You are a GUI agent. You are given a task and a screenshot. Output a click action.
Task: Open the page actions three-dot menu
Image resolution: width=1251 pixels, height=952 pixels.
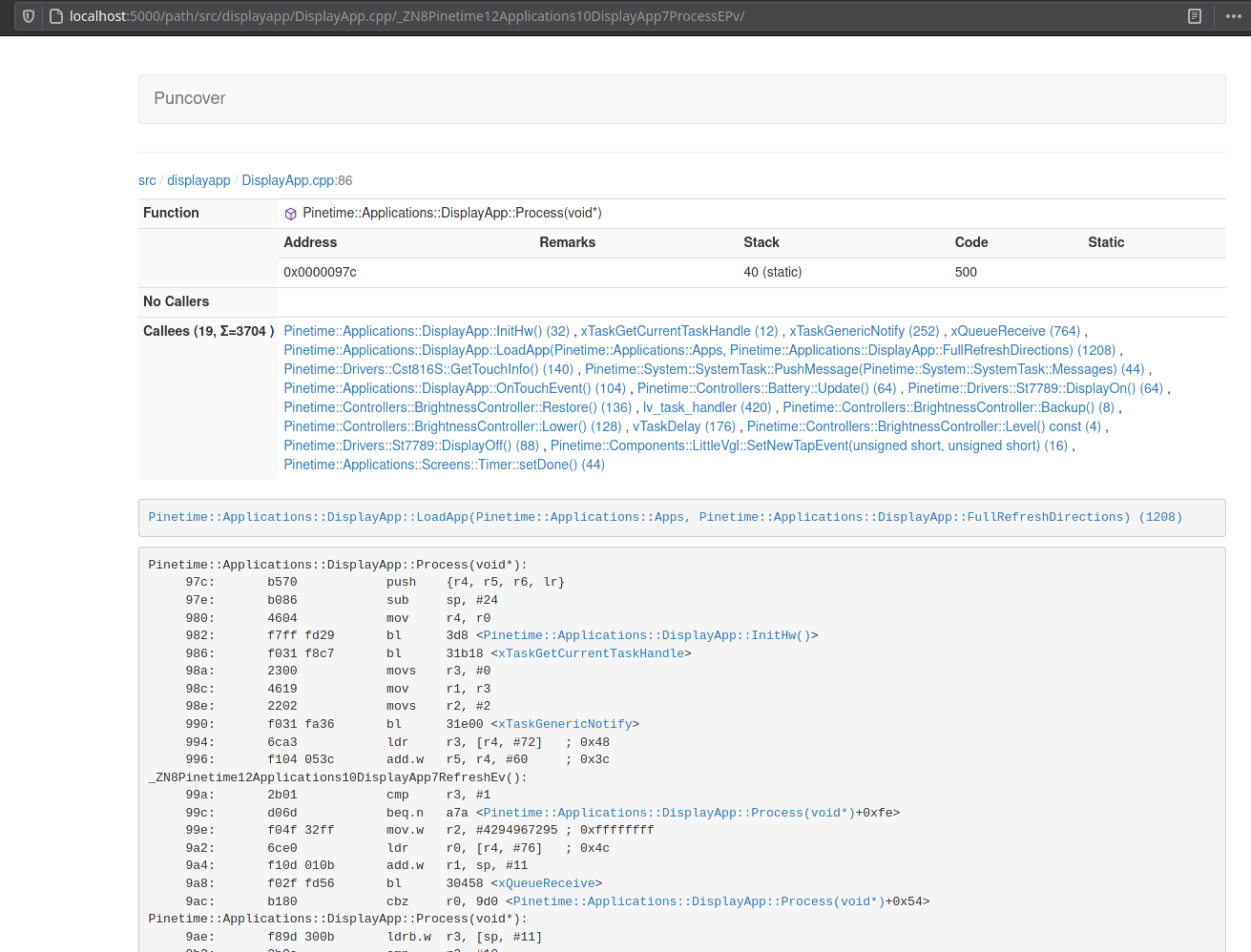1233,16
